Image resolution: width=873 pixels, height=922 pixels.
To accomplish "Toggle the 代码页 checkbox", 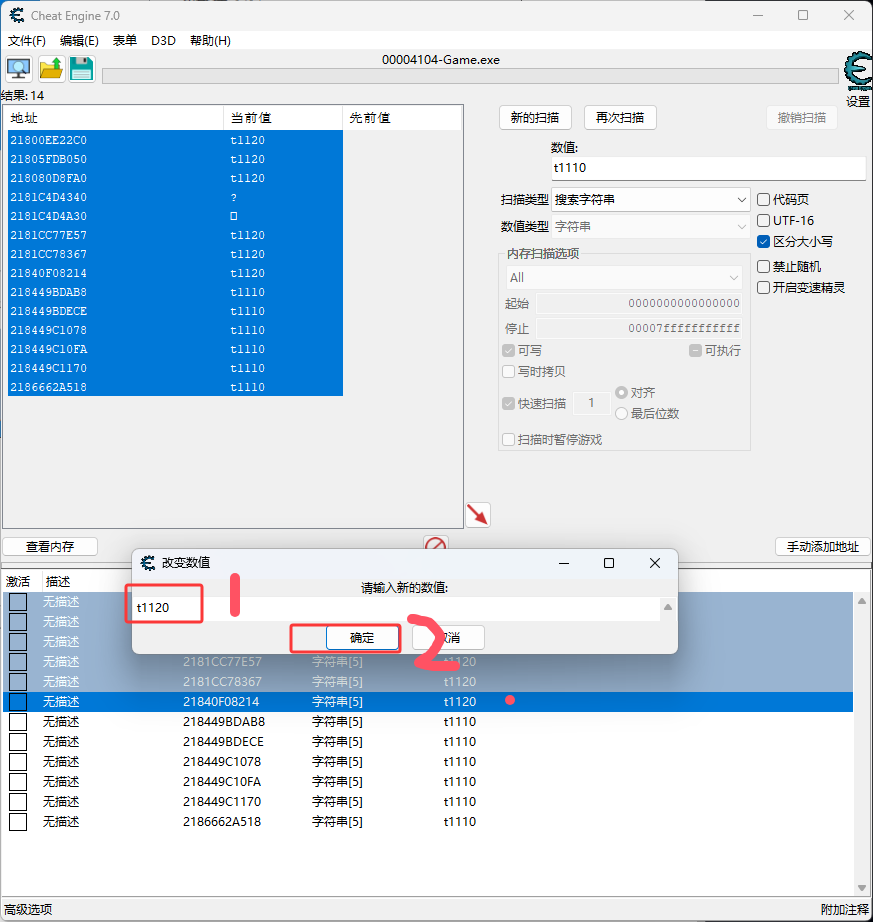I will 764,199.
